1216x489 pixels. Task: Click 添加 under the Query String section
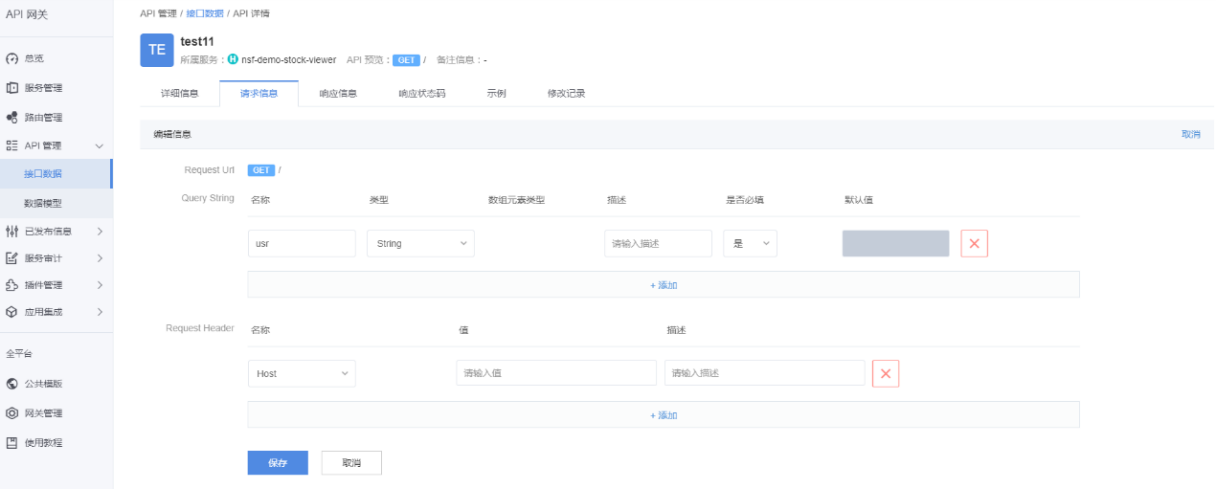pos(663,285)
